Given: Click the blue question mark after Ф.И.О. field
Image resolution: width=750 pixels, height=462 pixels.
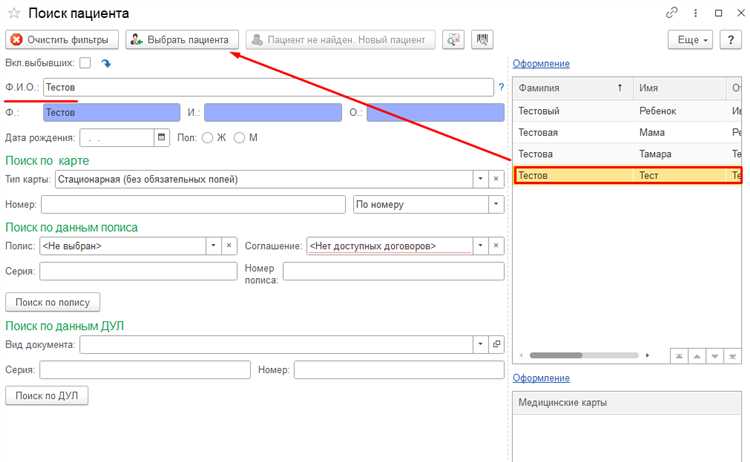Looking at the screenshot, I should click(501, 88).
